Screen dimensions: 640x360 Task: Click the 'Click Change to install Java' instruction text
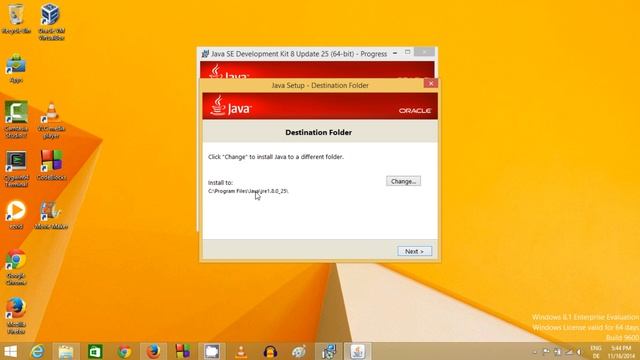[x=276, y=157]
